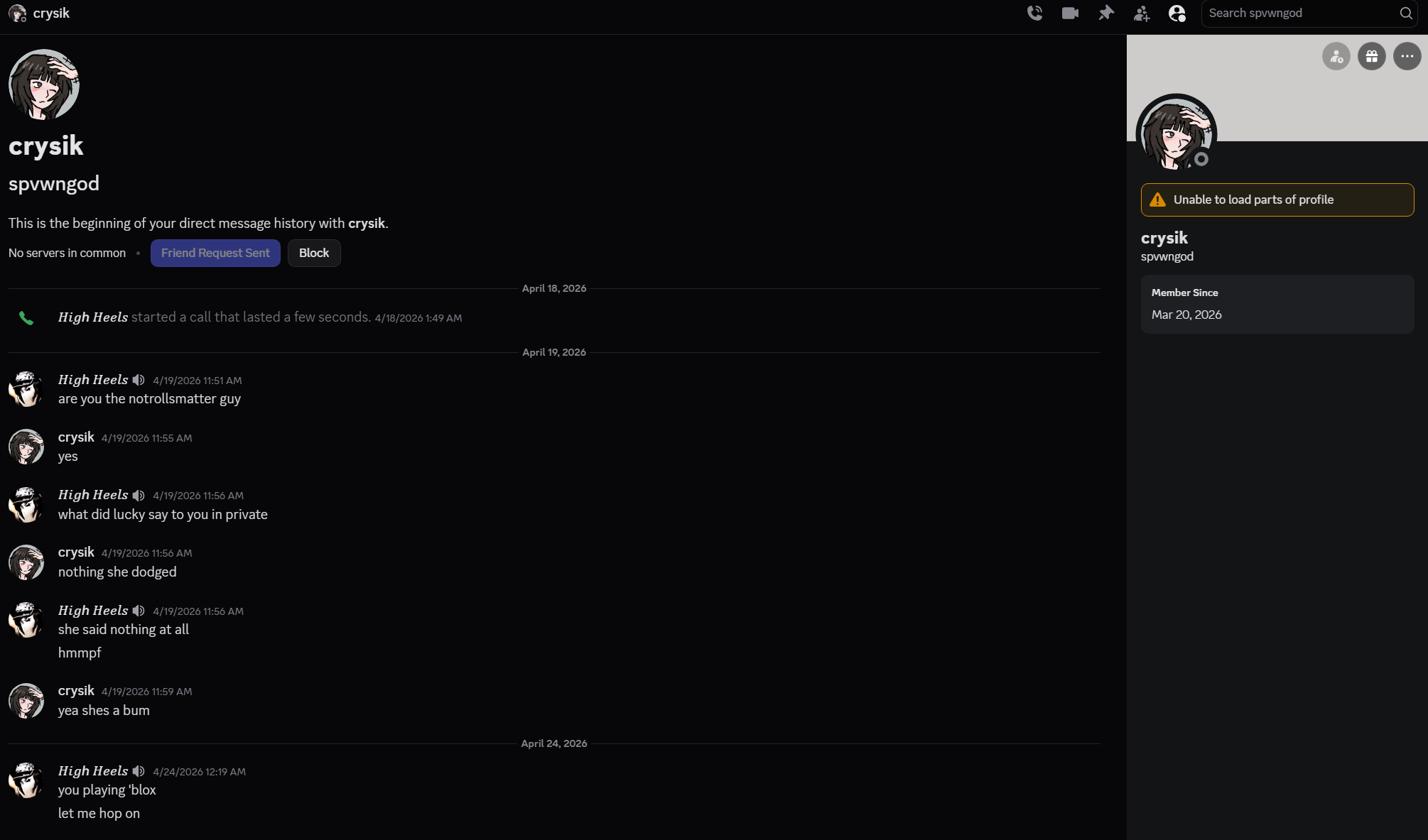
Task: Click speaker icon on 4/24/2026 message
Action: (x=139, y=771)
